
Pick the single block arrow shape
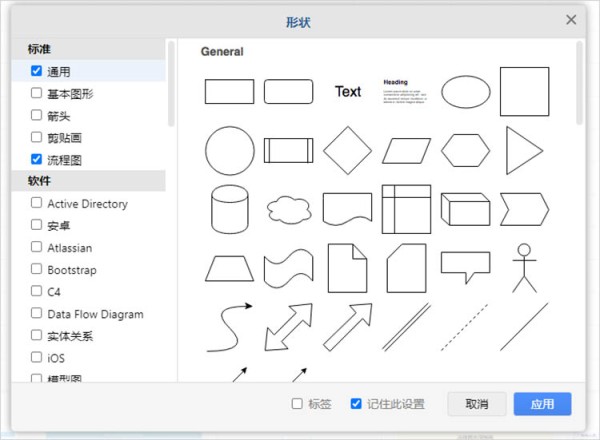pos(347,327)
